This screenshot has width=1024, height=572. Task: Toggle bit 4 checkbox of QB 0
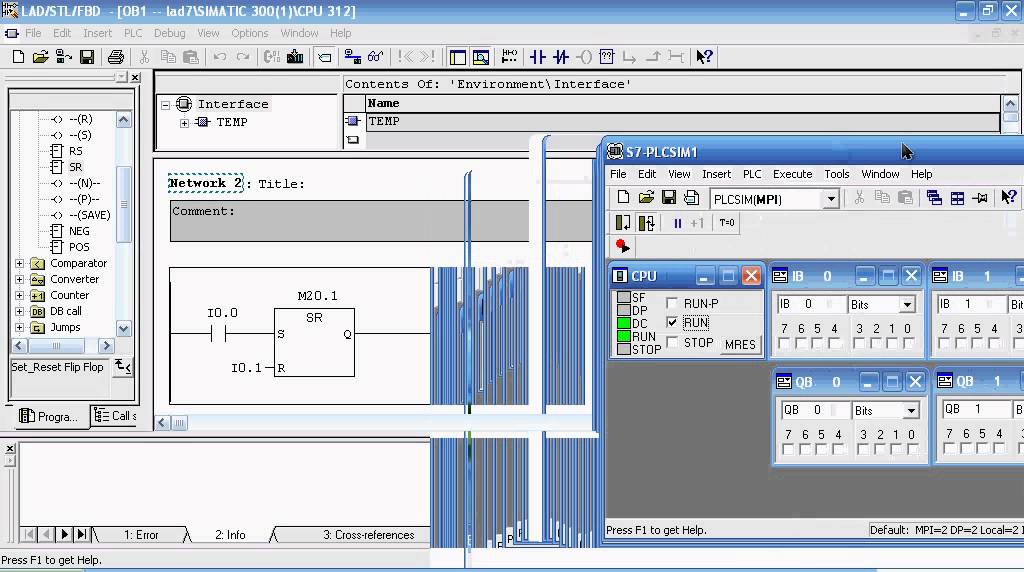tap(839, 449)
